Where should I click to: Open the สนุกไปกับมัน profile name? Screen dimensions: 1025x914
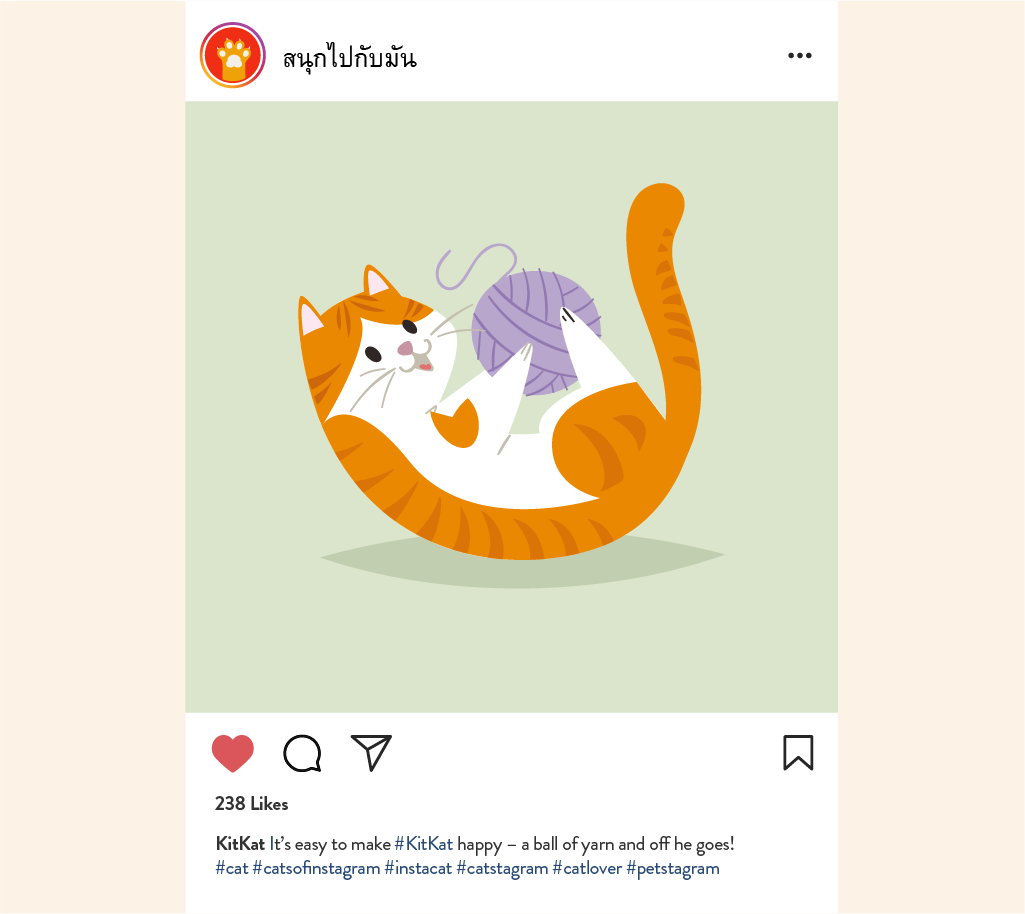pyautogui.click(x=349, y=58)
